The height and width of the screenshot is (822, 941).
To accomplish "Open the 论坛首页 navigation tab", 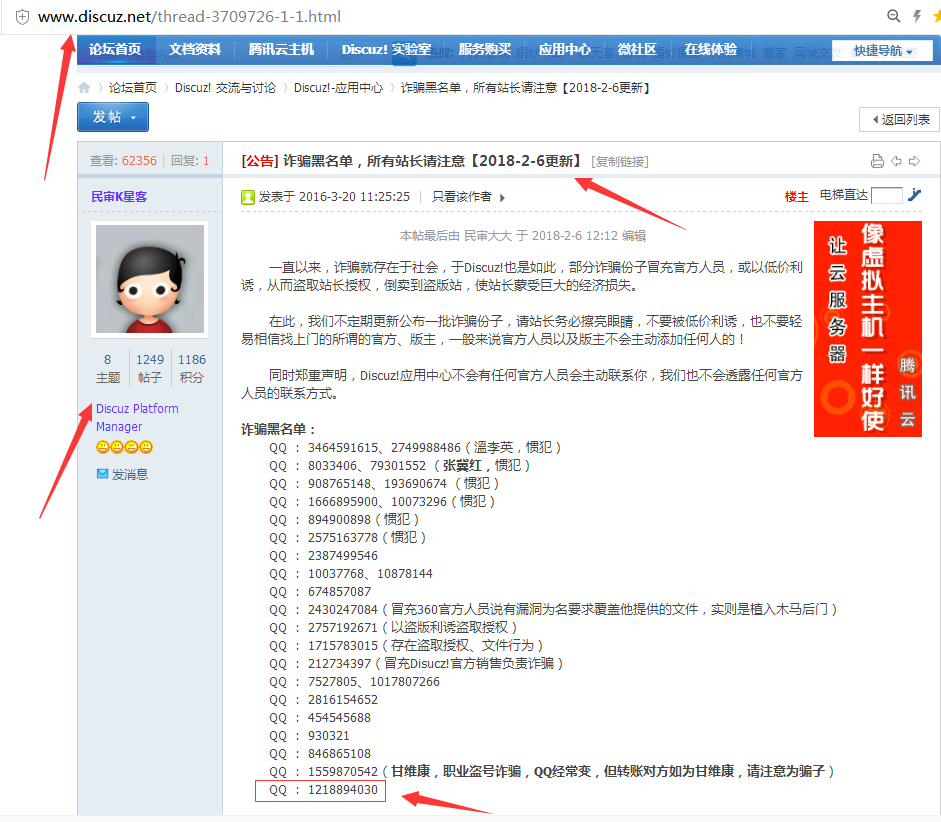I will (115, 49).
